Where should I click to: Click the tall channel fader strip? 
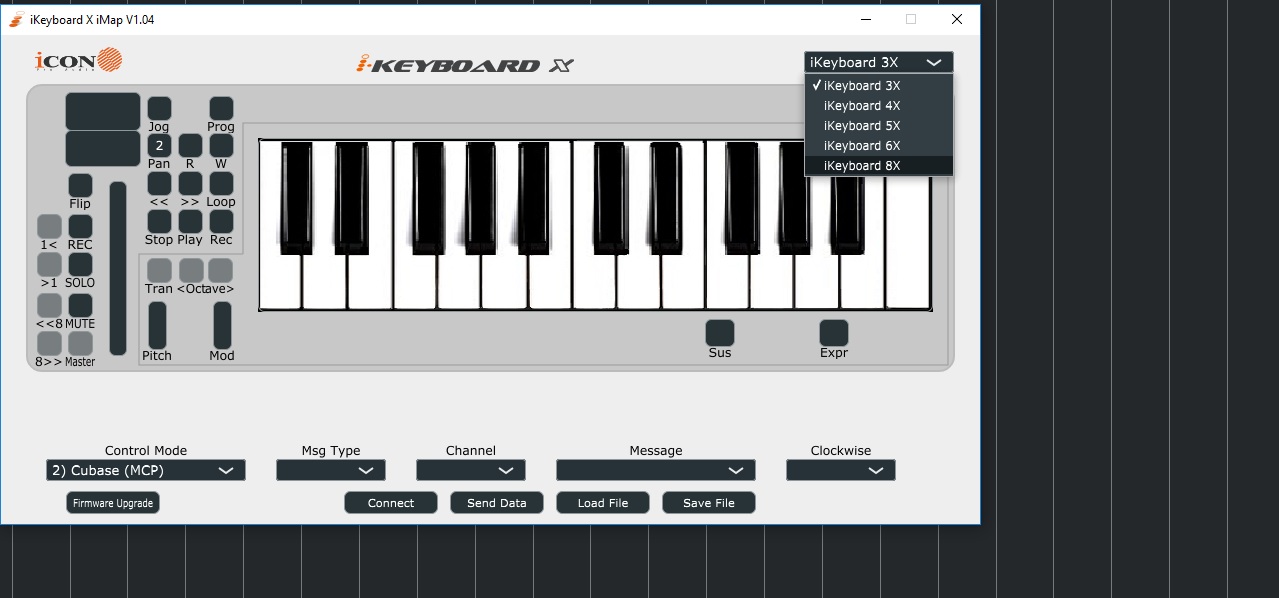pos(118,268)
